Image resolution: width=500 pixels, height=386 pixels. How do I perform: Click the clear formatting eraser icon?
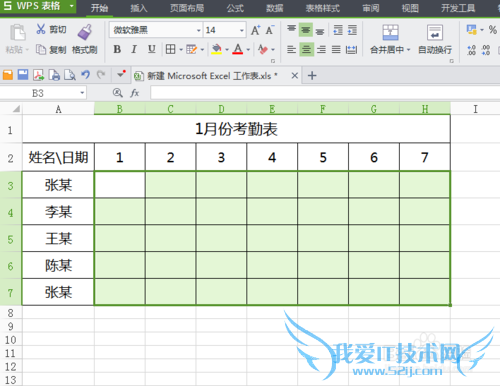click(263, 49)
